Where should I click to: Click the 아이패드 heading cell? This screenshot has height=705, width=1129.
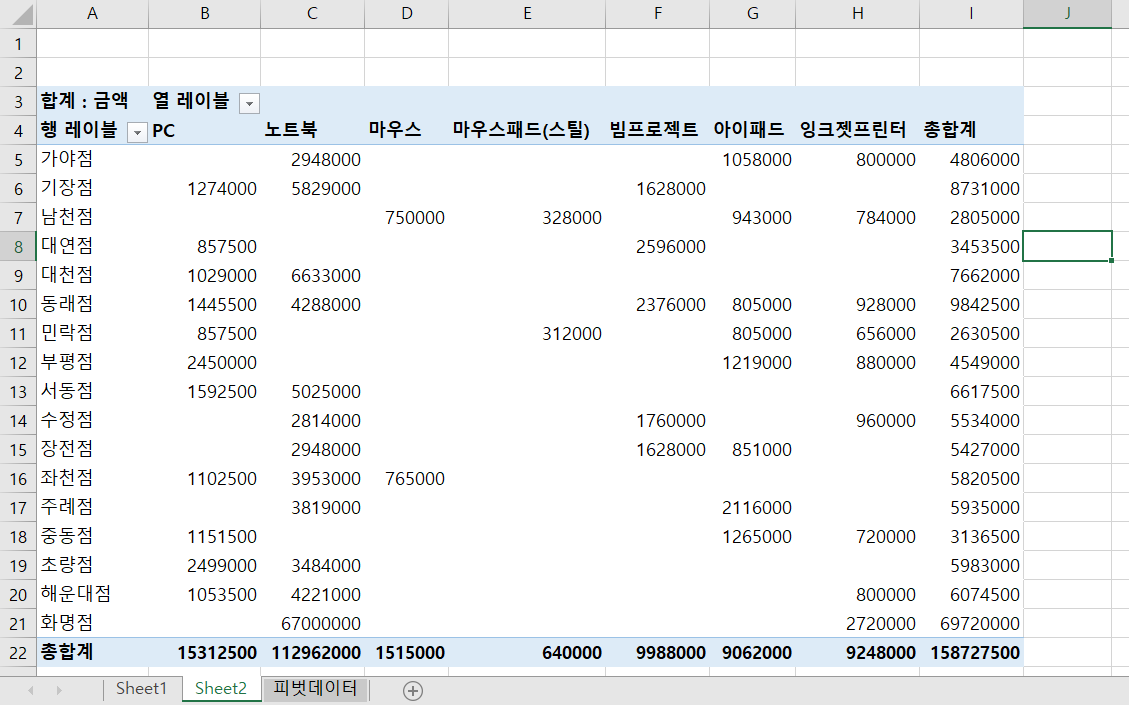[752, 130]
